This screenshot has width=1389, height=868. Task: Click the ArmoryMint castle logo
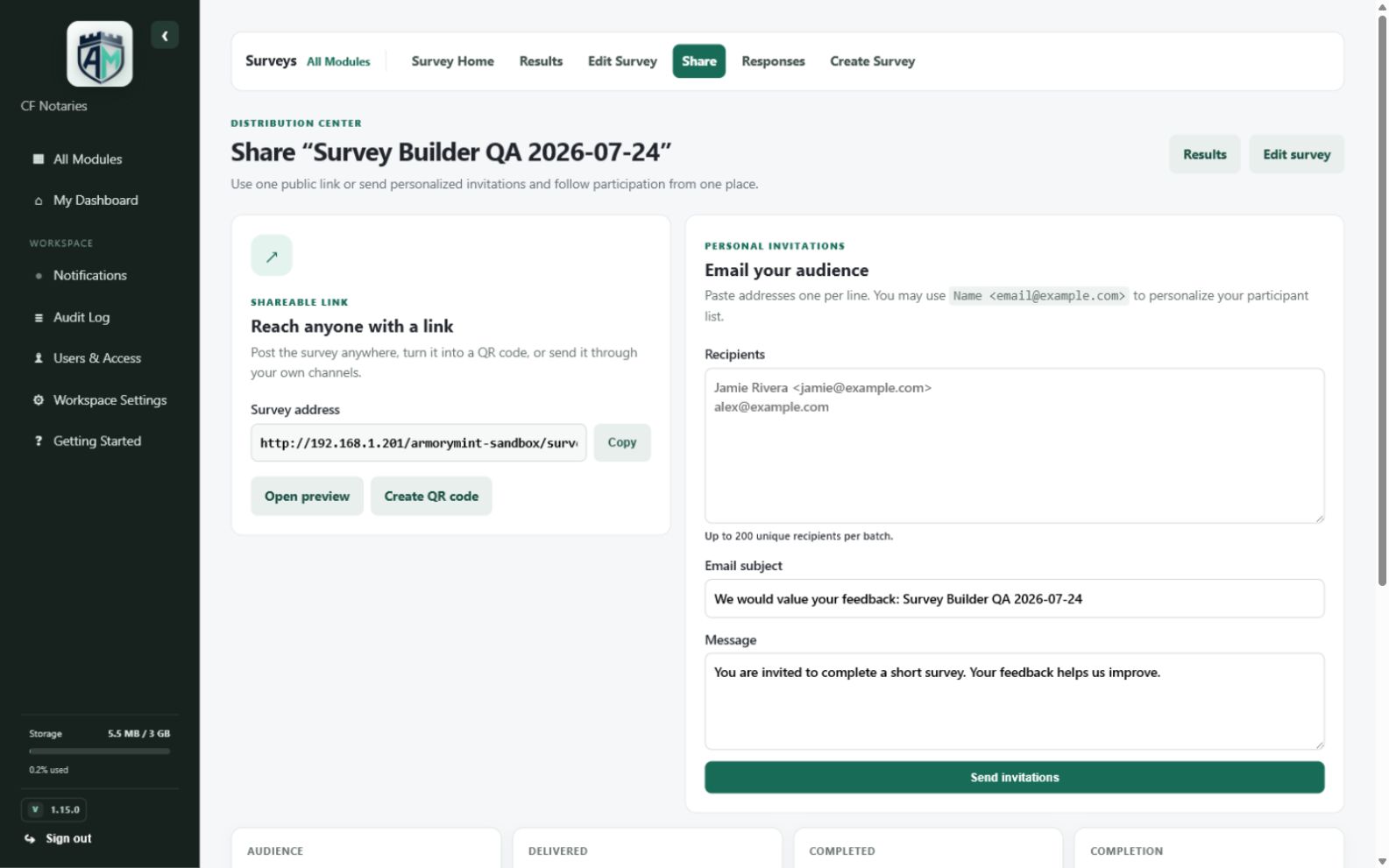100,54
